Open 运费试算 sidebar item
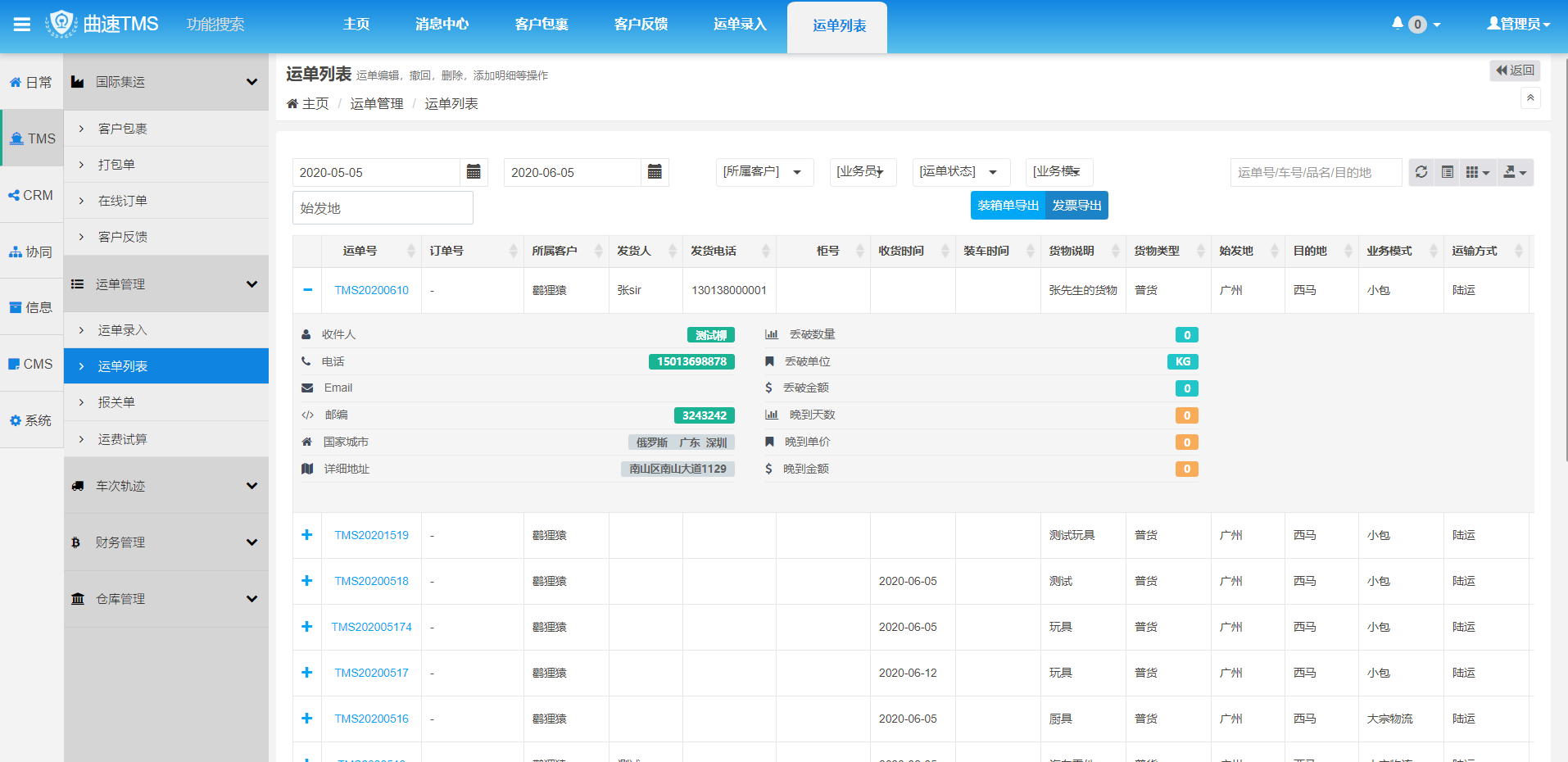Viewport: 1568px width, 762px height. [x=166, y=439]
